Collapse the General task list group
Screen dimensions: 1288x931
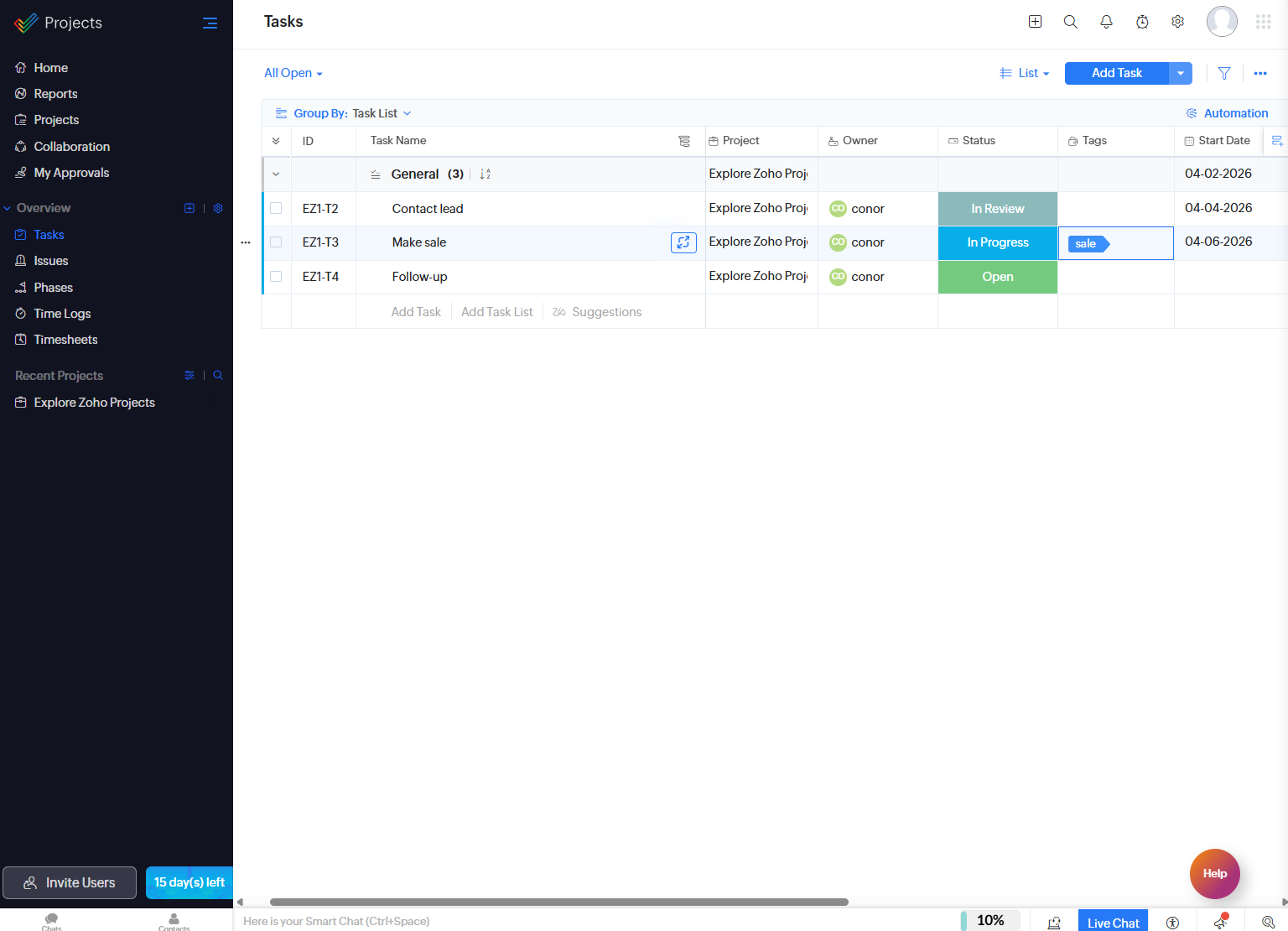click(x=276, y=174)
